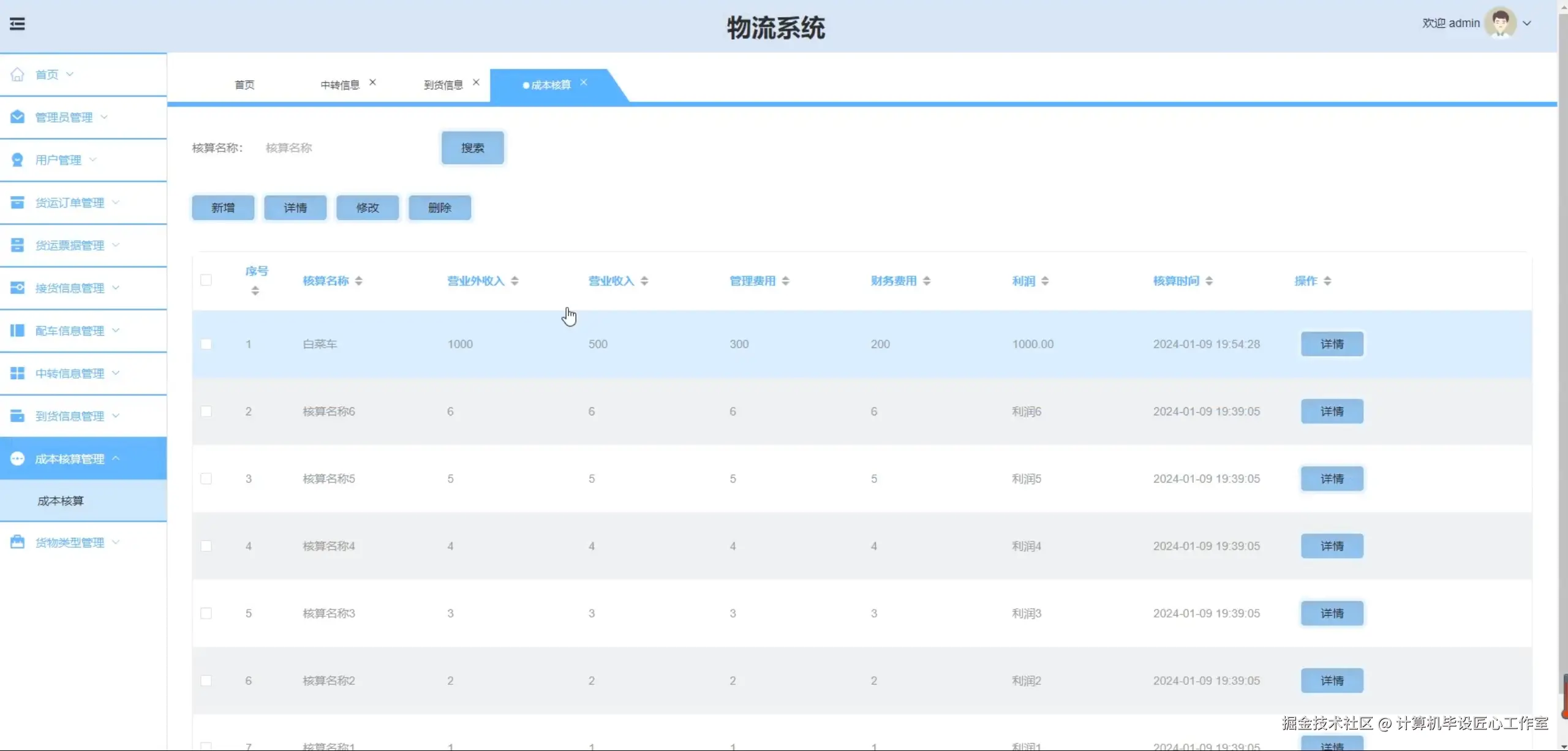Collapse the 成本核算管理 menu
1568x751 pixels.
(69, 459)
